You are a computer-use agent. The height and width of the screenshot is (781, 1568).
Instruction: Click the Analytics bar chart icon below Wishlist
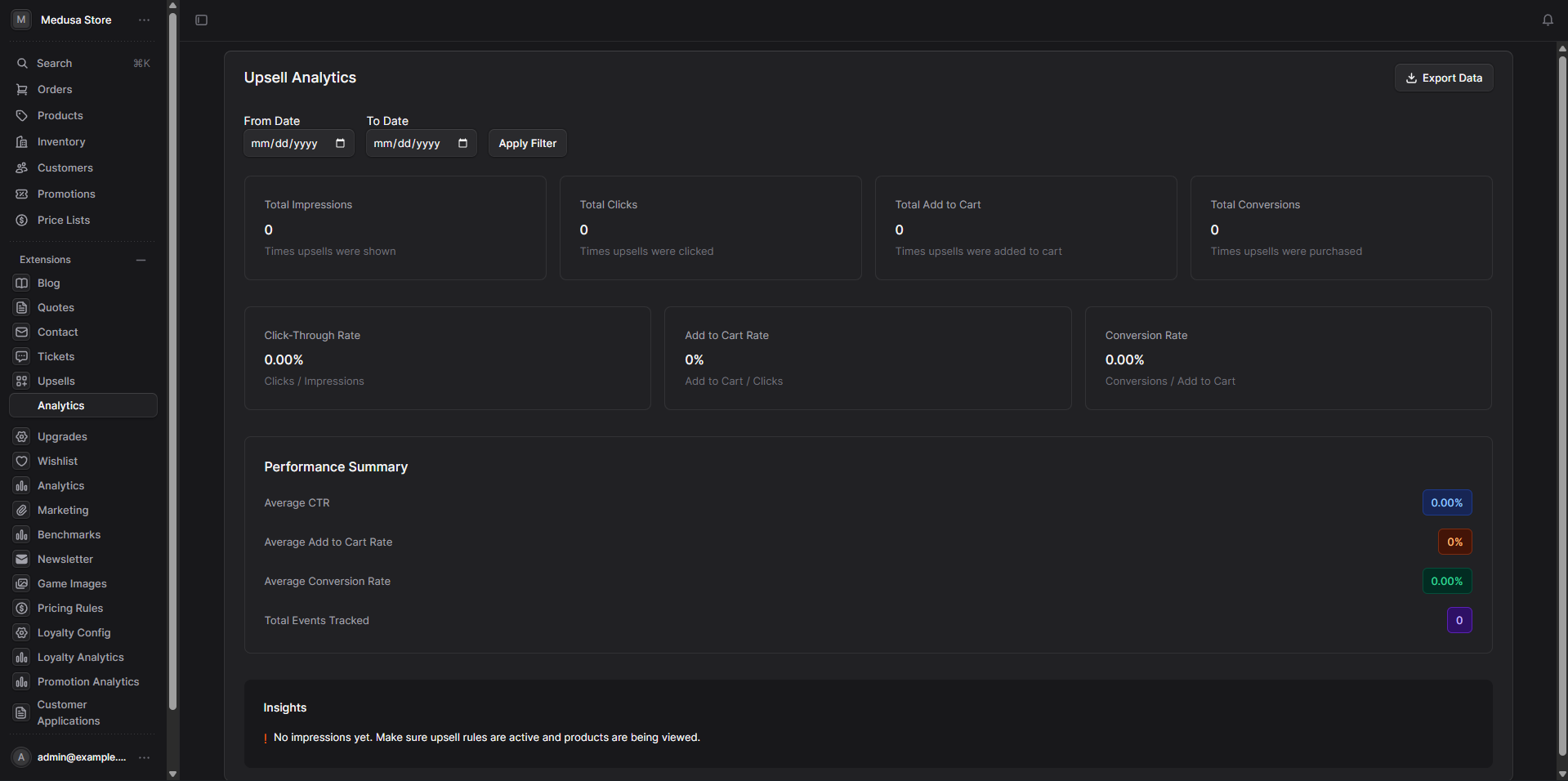coord(22,485)
